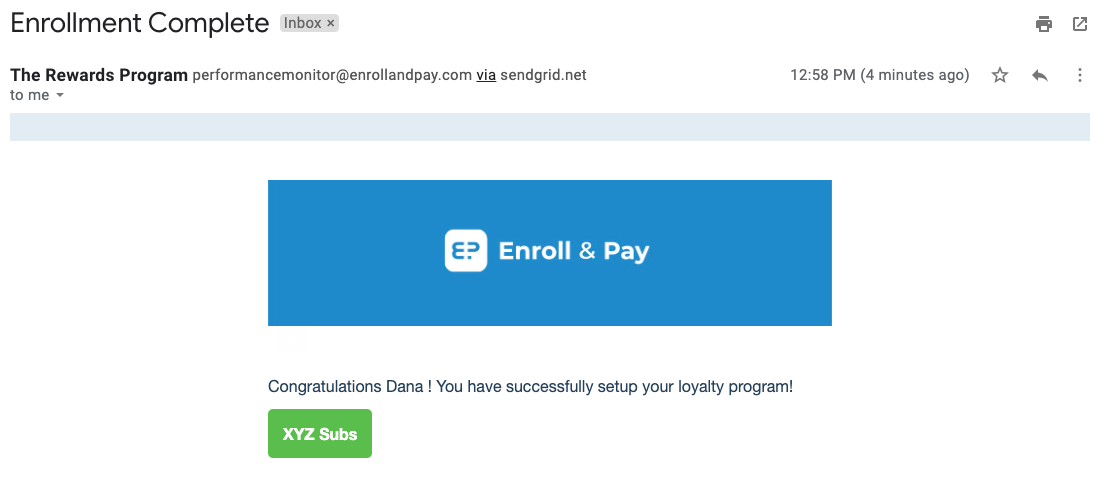The height and width of the screenshot is (497, 1094).
Task: Click the light blue bar above the banner
Action: [550, 127]
